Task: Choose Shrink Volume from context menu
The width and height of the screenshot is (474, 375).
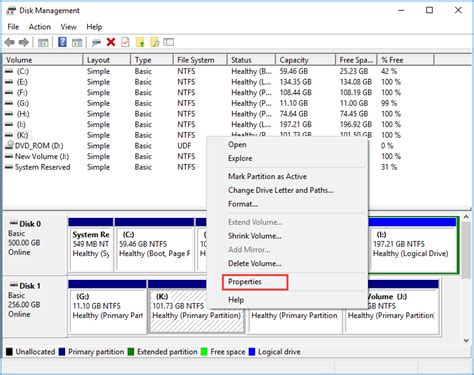Action: click(255, 236)
